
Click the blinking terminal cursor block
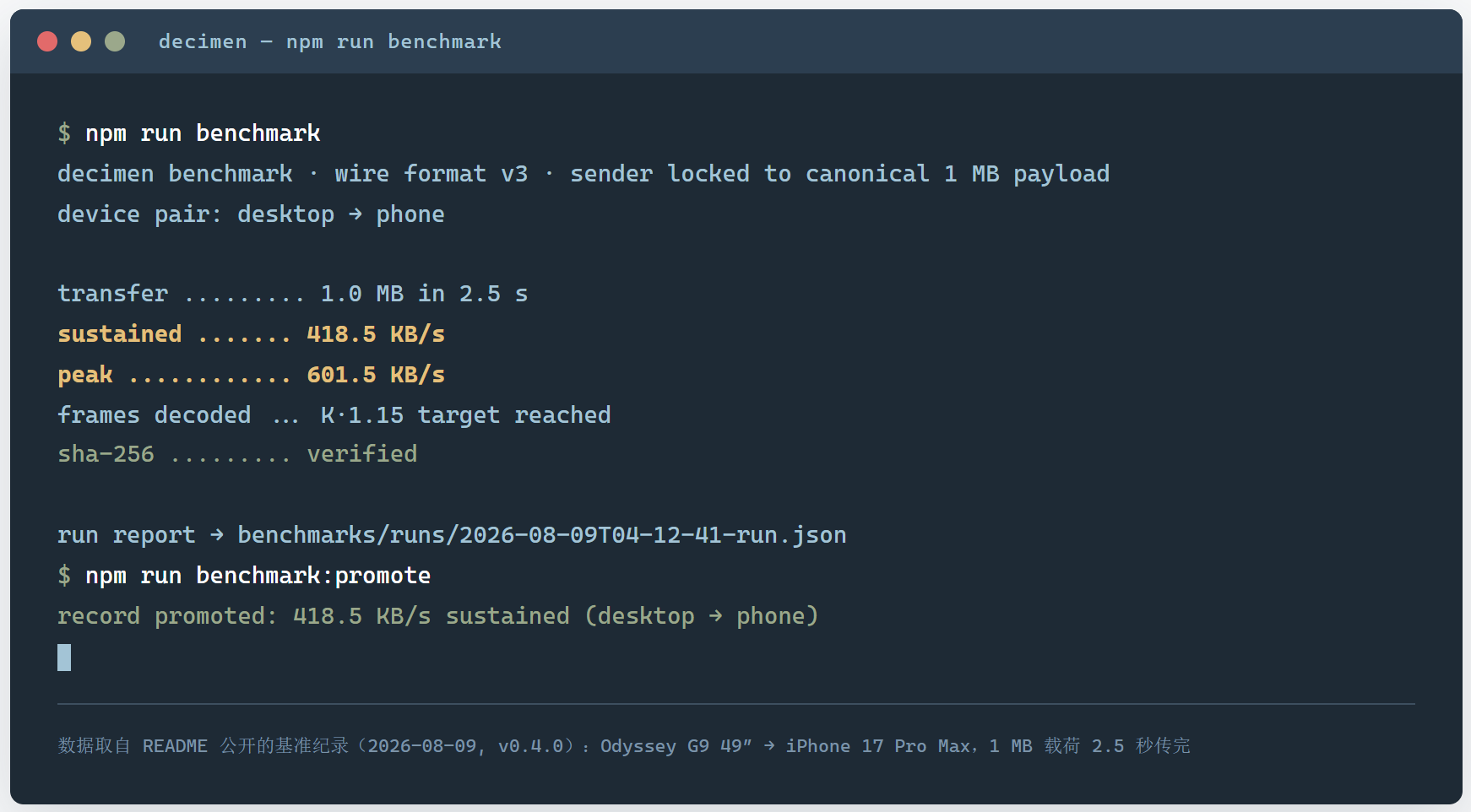(x=64, y=658)
